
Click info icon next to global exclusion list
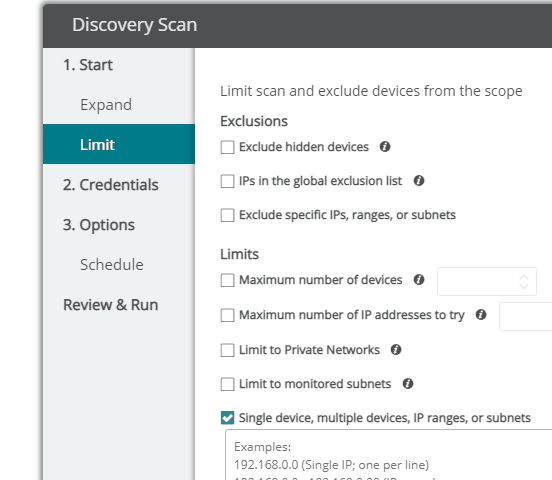click(x=419, y=181)
